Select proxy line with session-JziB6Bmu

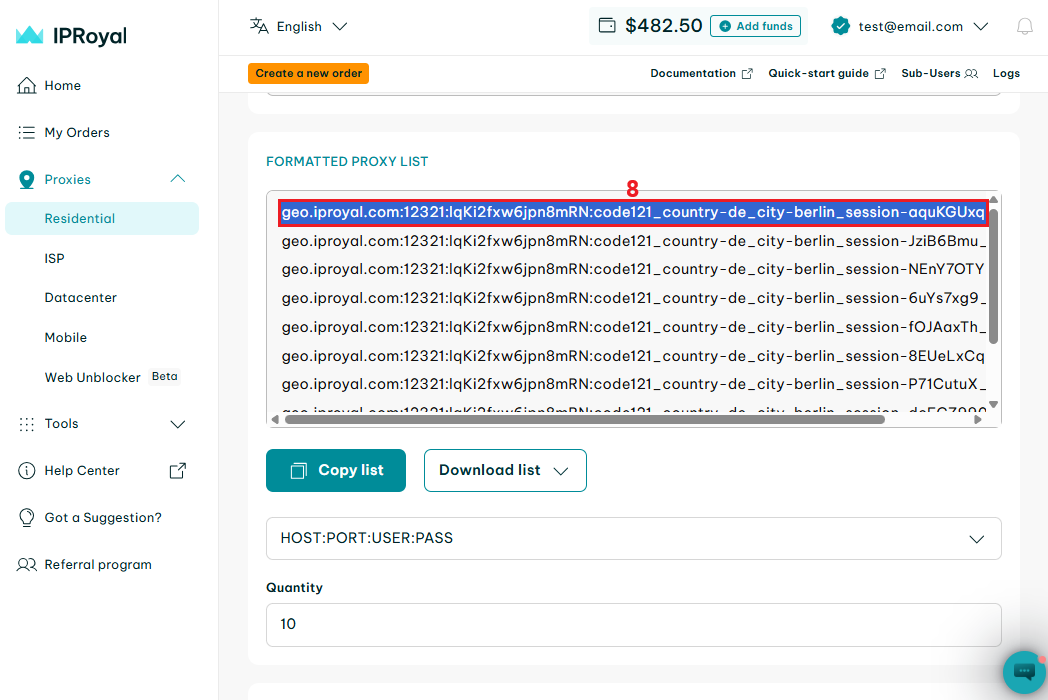click(x=633, y=241)
